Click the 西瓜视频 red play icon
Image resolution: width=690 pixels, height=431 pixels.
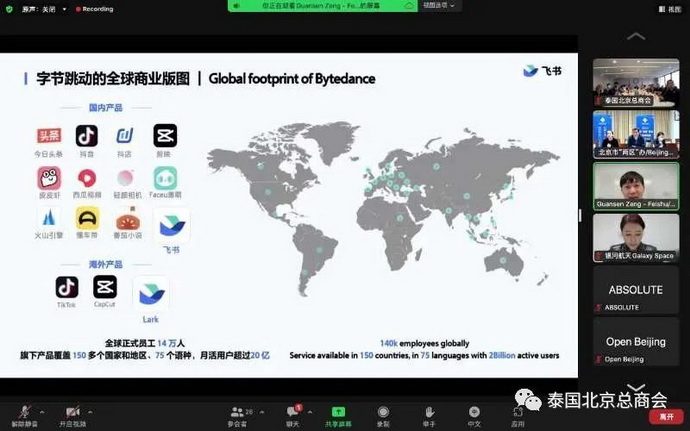pos(87,178)
